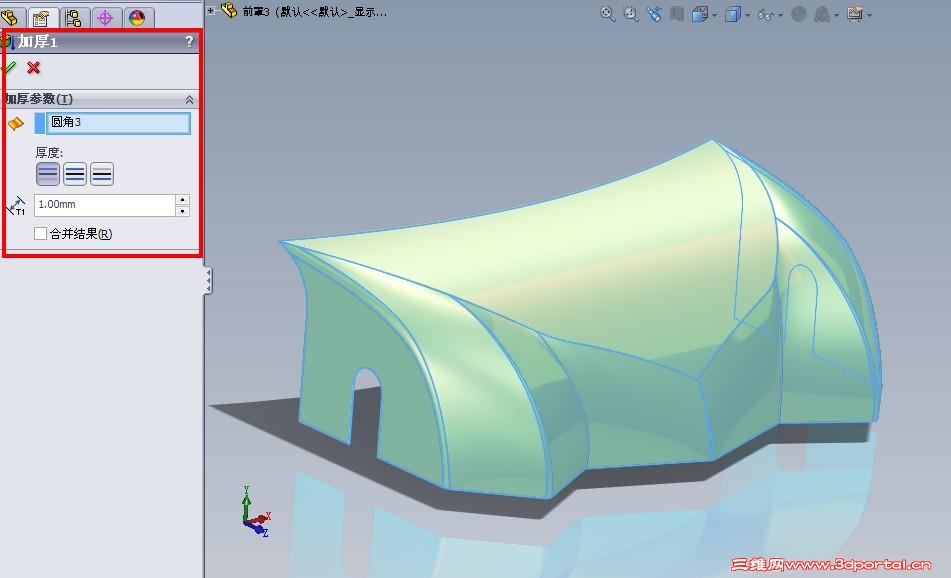Click the view settings monitor icon
The height and width of the screenshot is (578, 951).
(x=855, y=14)
